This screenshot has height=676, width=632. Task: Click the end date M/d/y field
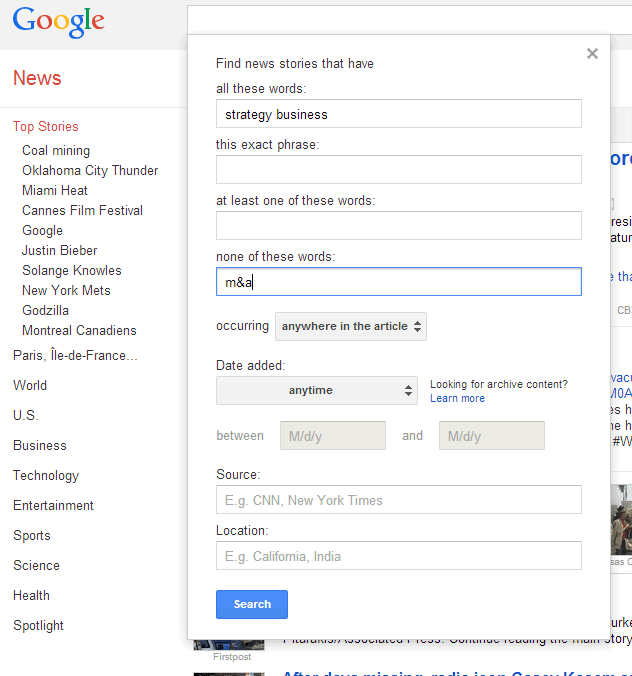492,435
